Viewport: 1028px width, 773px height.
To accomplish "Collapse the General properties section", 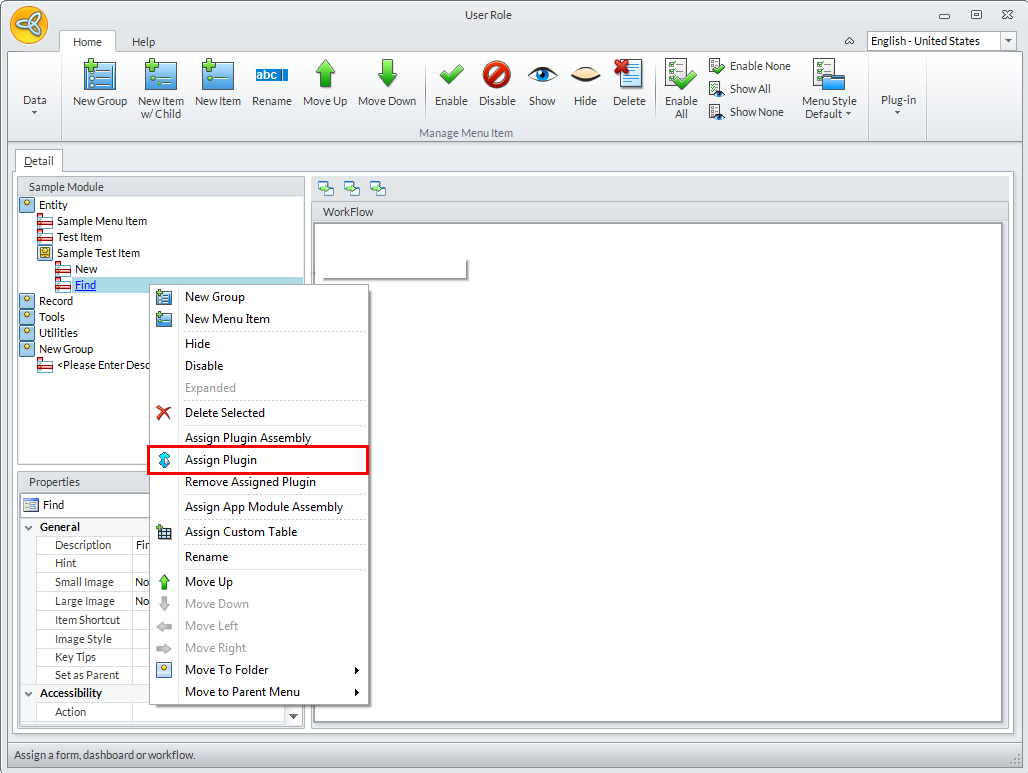I will 28,527.
